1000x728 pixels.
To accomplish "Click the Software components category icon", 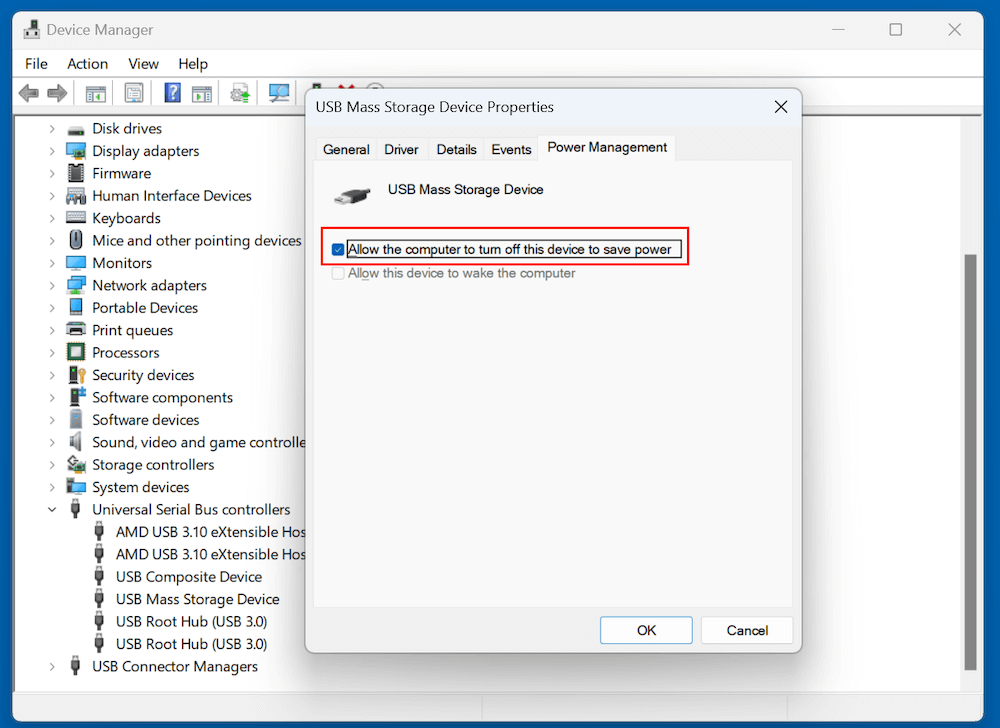I will coord(77,397).
